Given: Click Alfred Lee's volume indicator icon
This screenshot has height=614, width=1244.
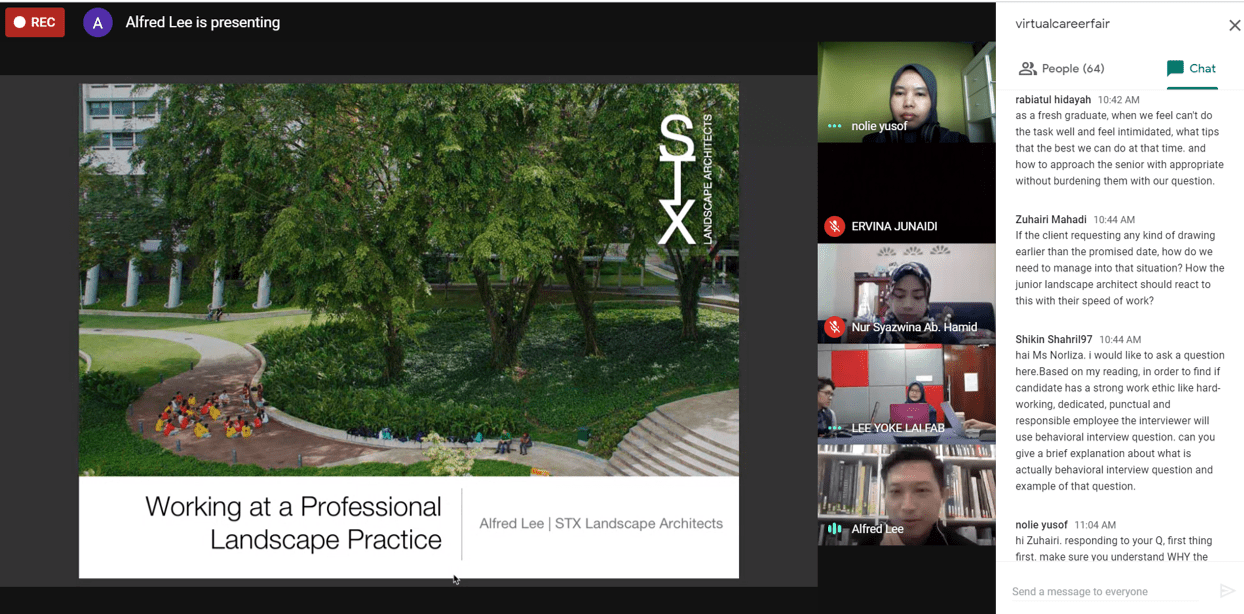Looking at the screenshot, I should [x=835, y=529].
